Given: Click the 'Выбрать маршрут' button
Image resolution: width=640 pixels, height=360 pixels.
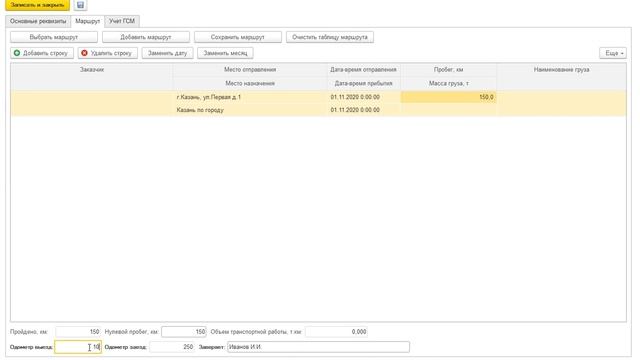Looking at the screenshot, I should tap(54, 37).
